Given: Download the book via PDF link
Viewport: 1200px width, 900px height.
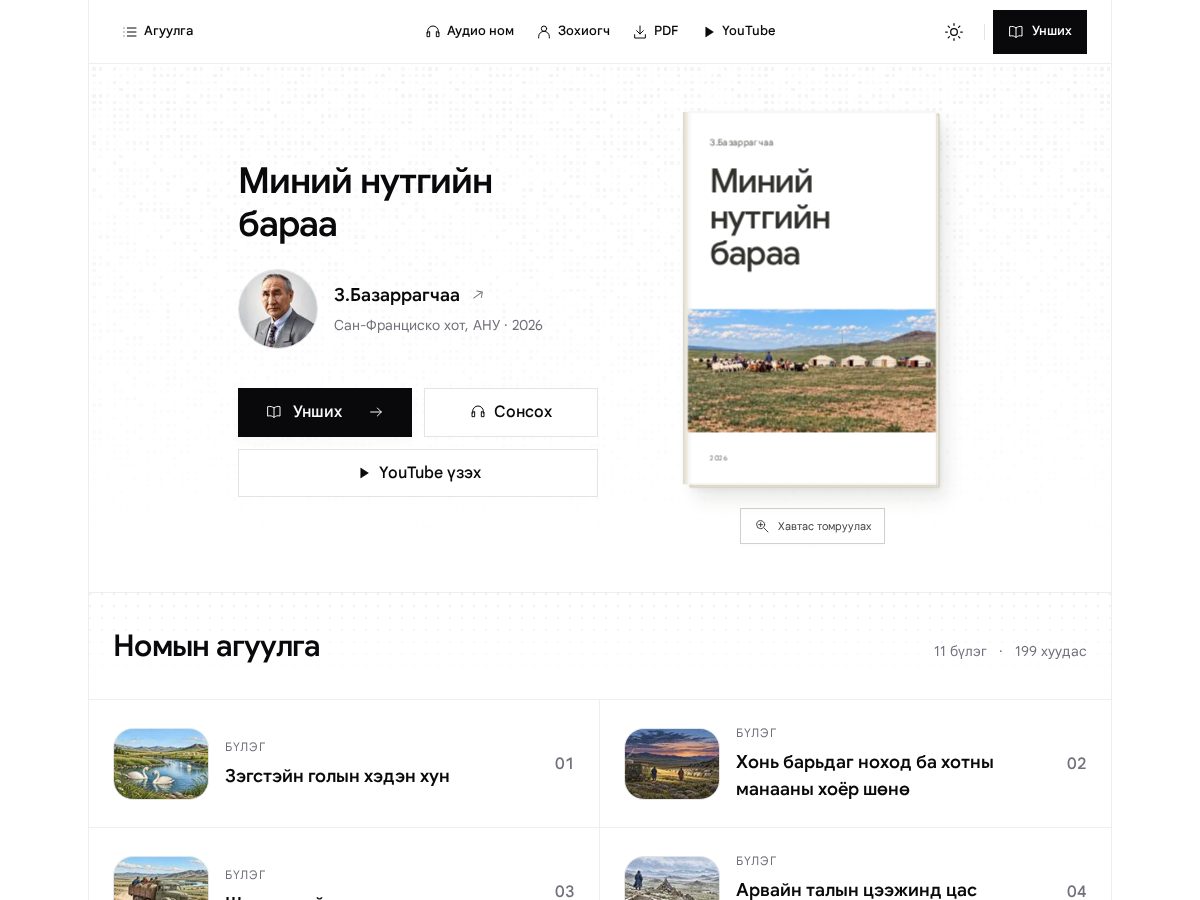Looking at the screenshot, I should point(656,31).
